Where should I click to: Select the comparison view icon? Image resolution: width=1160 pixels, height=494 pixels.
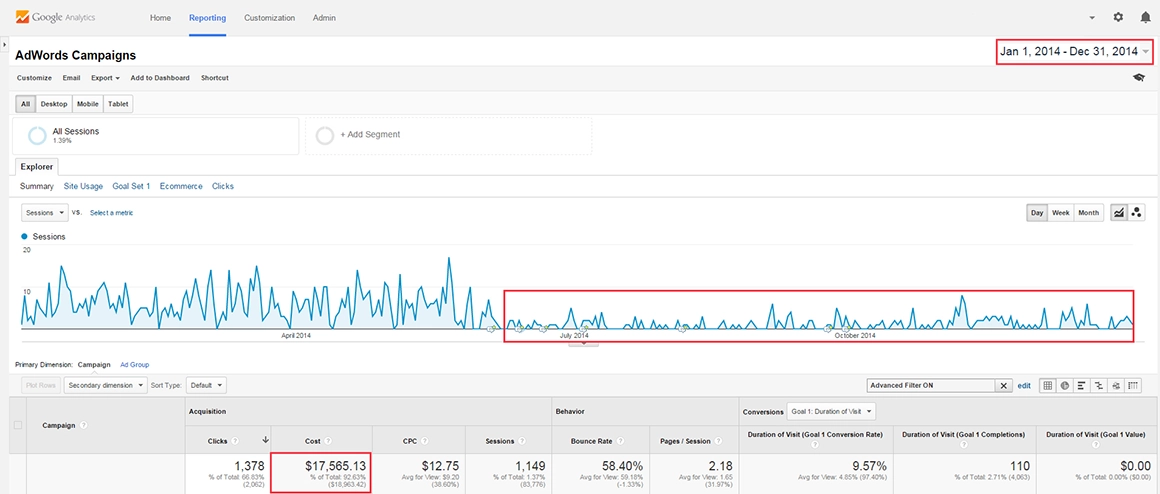pyautogui.click(x=1099, y=385)
